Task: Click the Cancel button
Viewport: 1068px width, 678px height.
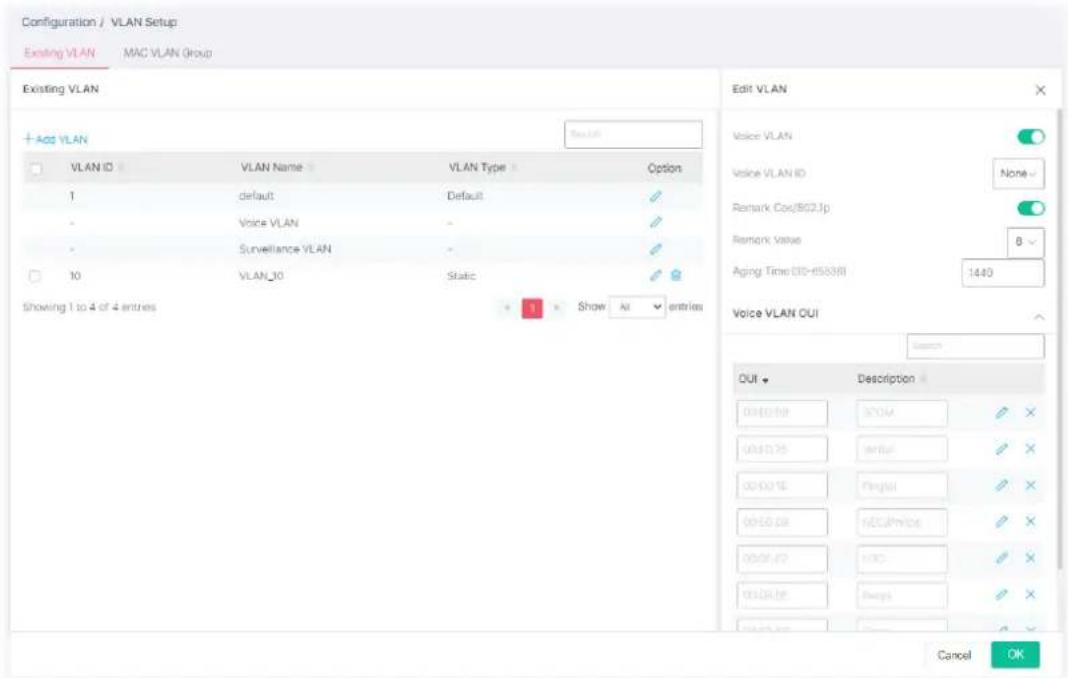Action: (x=954, y=655)
